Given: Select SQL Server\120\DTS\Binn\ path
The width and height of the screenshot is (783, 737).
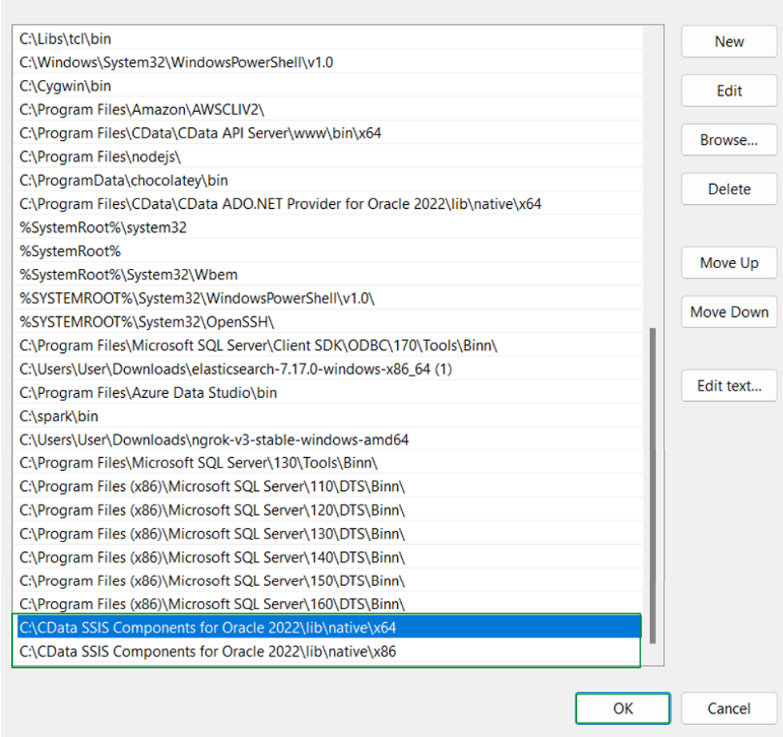Looking at the screenshot, I should 328,510.
